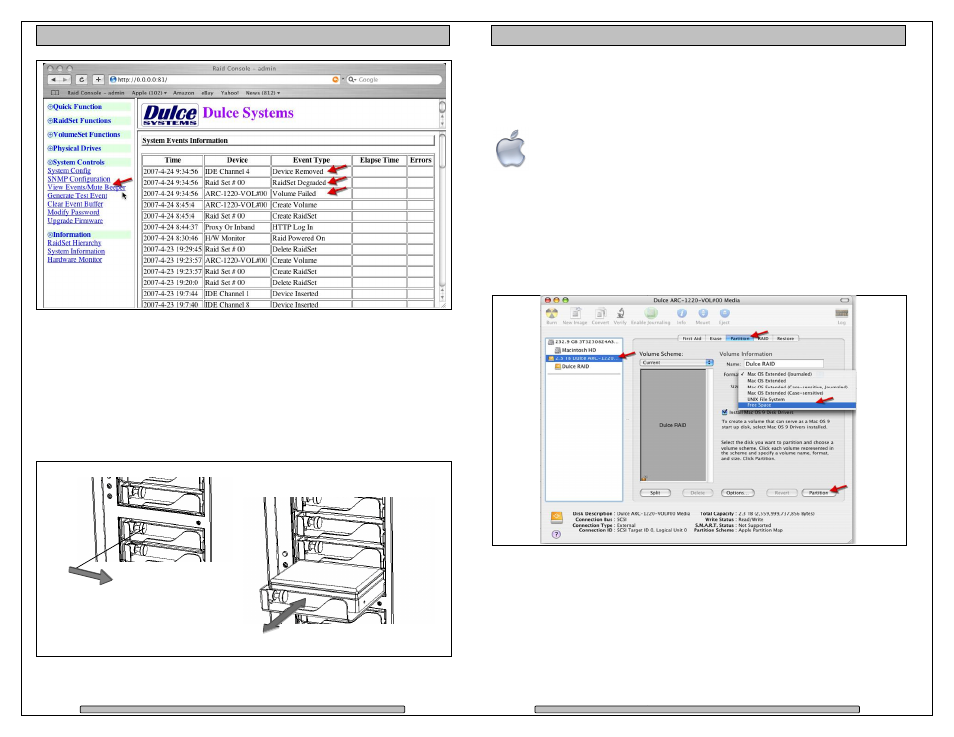This screenshot has height=737, width=954.
Task: Click the New Image toolbar icon
Action: point(576,313)
